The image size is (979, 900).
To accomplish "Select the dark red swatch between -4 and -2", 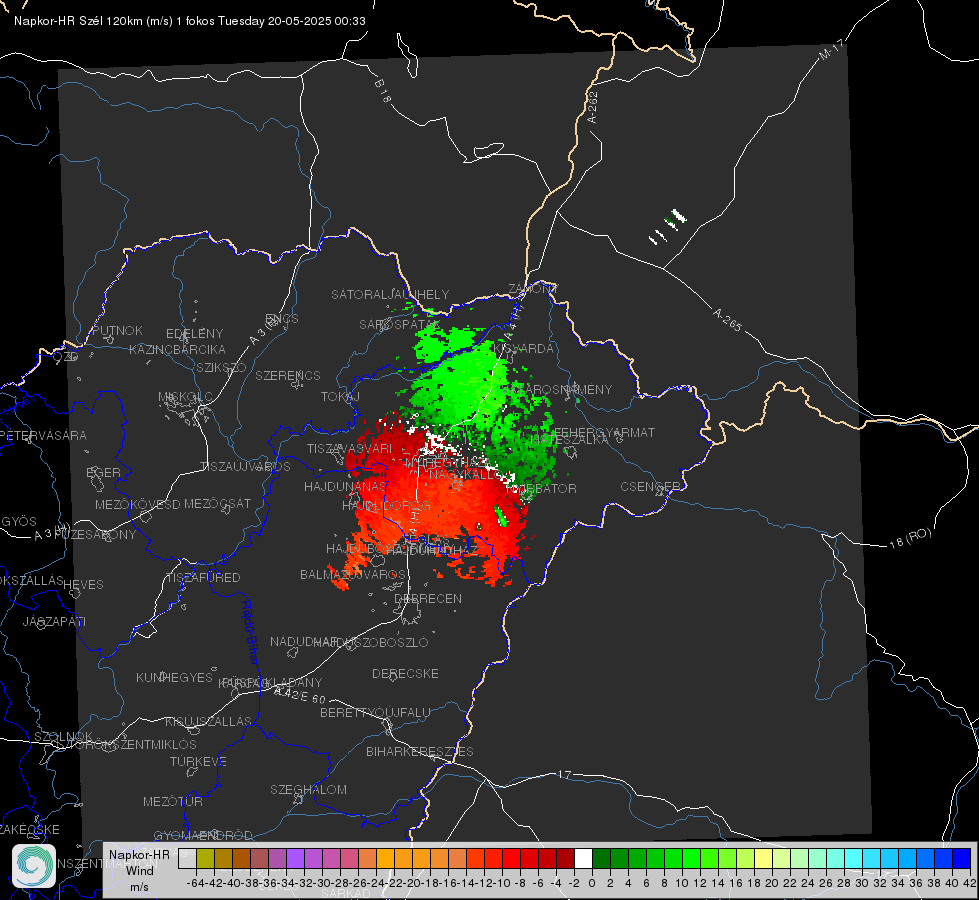I will coord(565,858).
